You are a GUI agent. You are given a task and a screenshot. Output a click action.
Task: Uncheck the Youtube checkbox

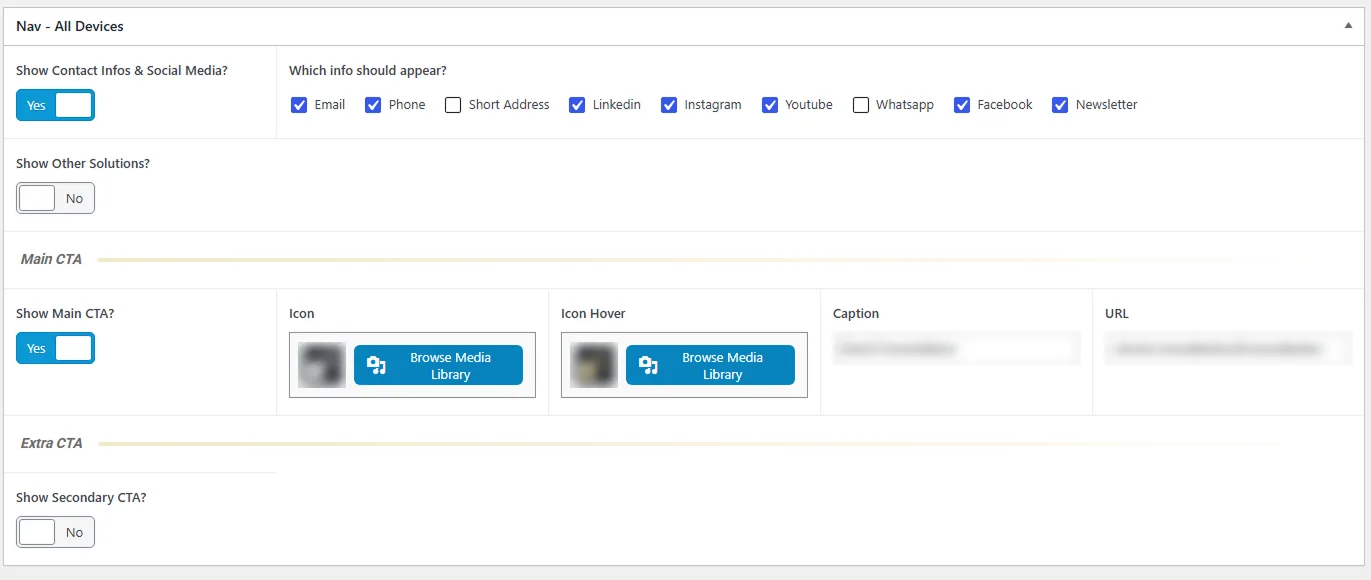tap(770, 105)
